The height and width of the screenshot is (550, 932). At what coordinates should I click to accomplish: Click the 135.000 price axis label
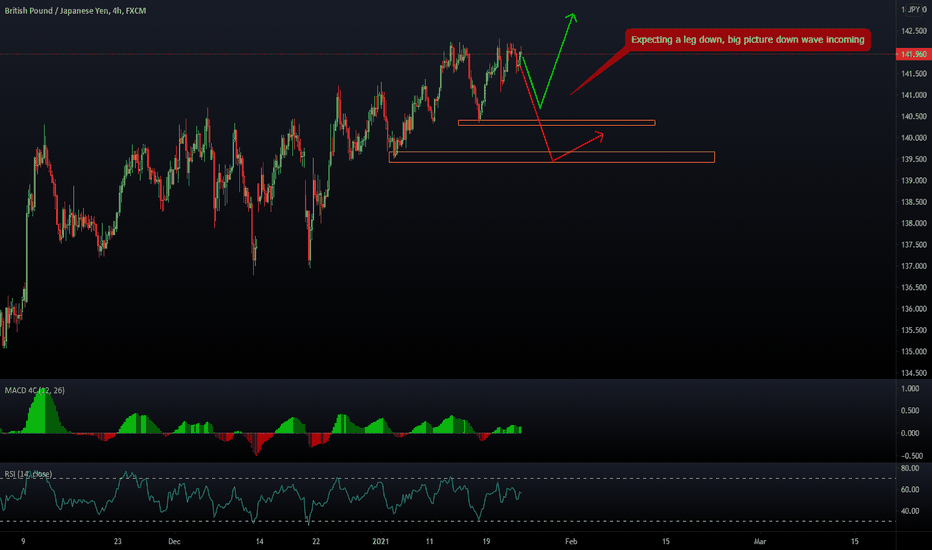click(914, 351)
